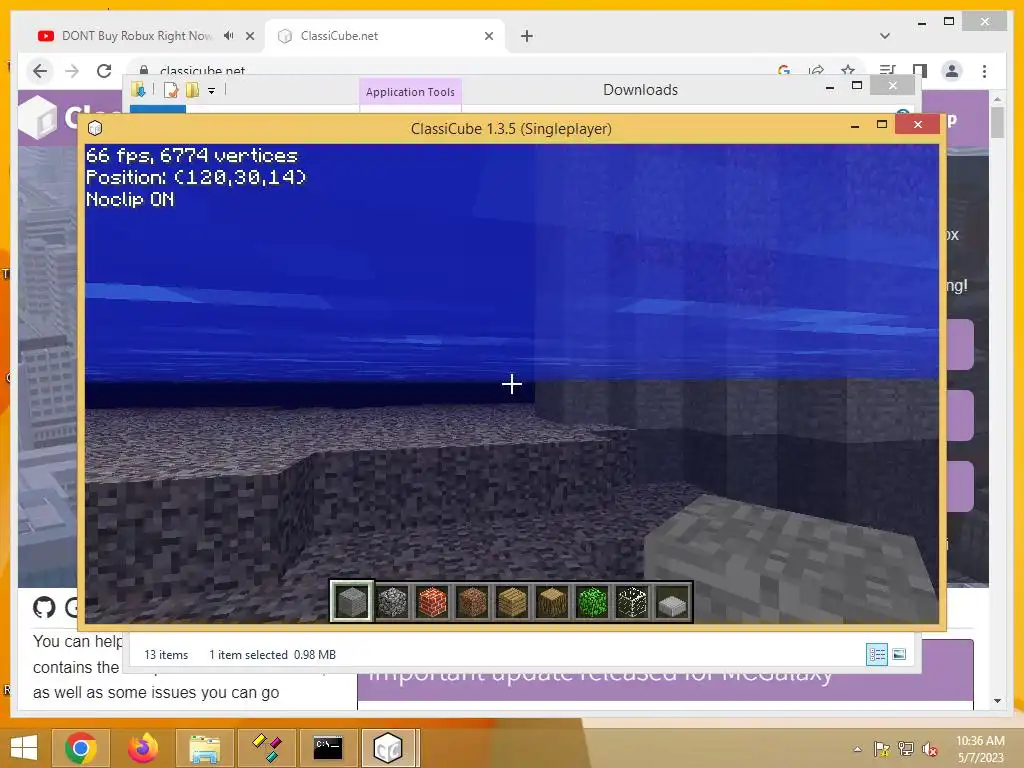The height and width of the screenshot is (768, 1024).
Task: Open the colored markers app on taskbar
Action: pyautogui.click(x=266, y=747)
